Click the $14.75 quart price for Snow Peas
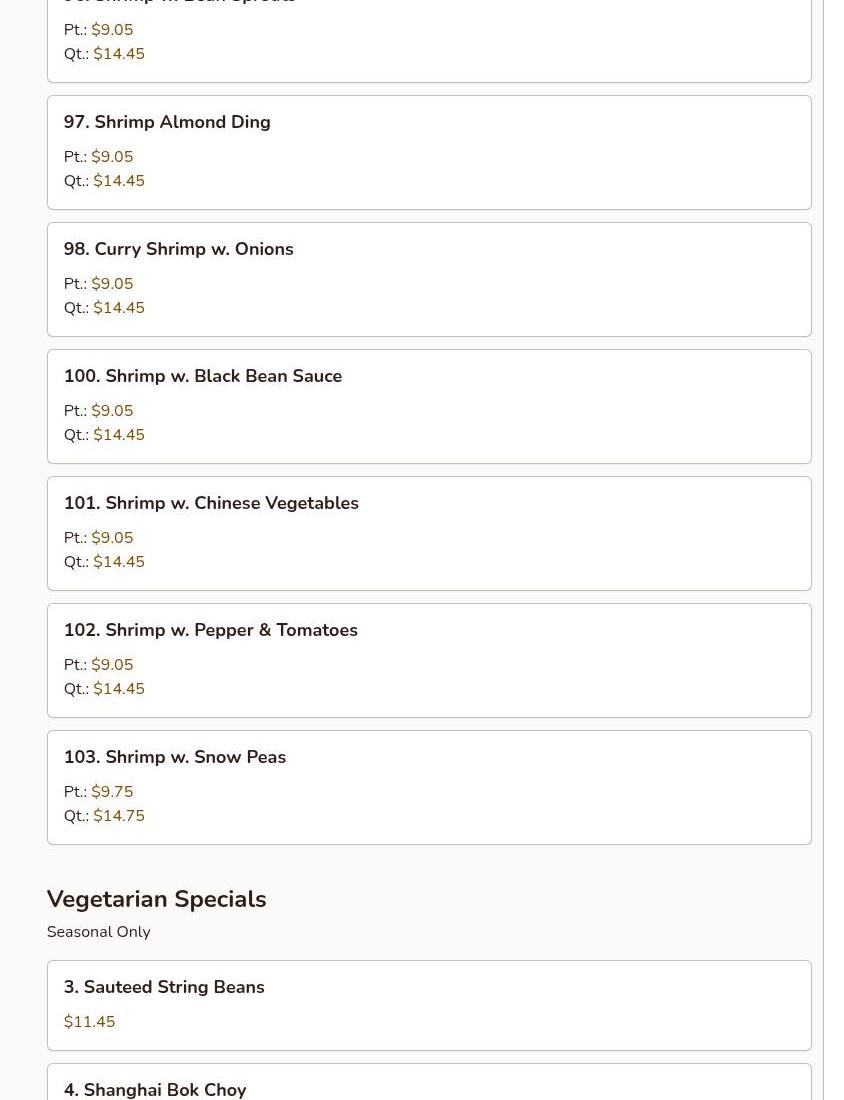Viewport: 844px width, 1100px height. (119, 816)
